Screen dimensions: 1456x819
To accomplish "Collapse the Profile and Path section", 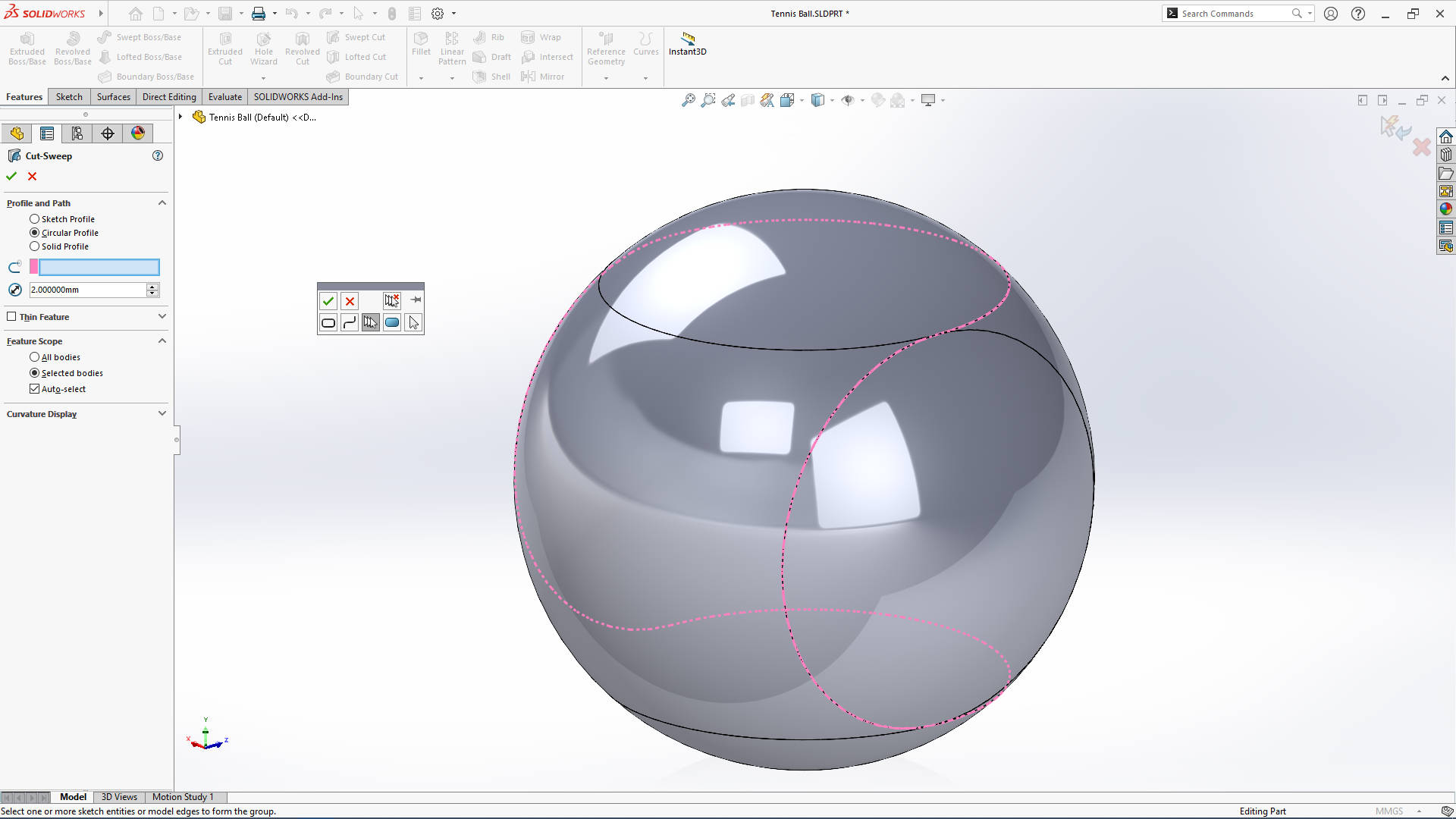I will pos(162,202).
